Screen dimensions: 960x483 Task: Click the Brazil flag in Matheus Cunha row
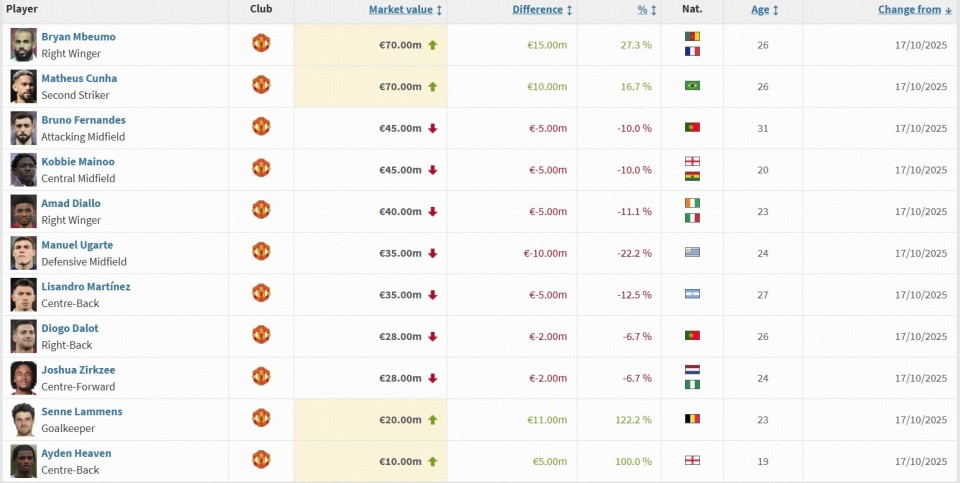pyautogui.click(x=692, y=86)
